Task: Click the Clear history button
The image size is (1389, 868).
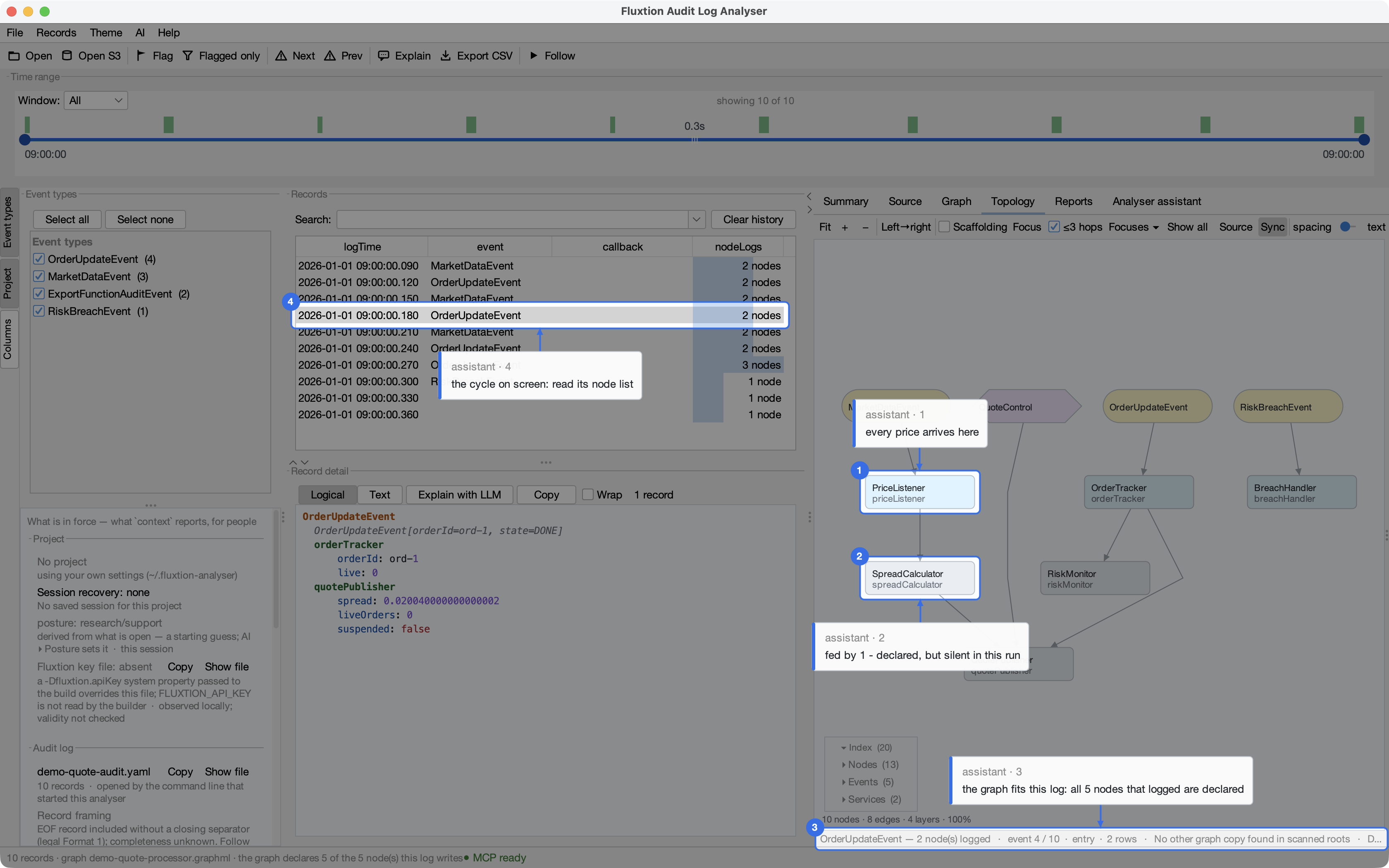Action: pyautogui.click(x=753, y=219)
